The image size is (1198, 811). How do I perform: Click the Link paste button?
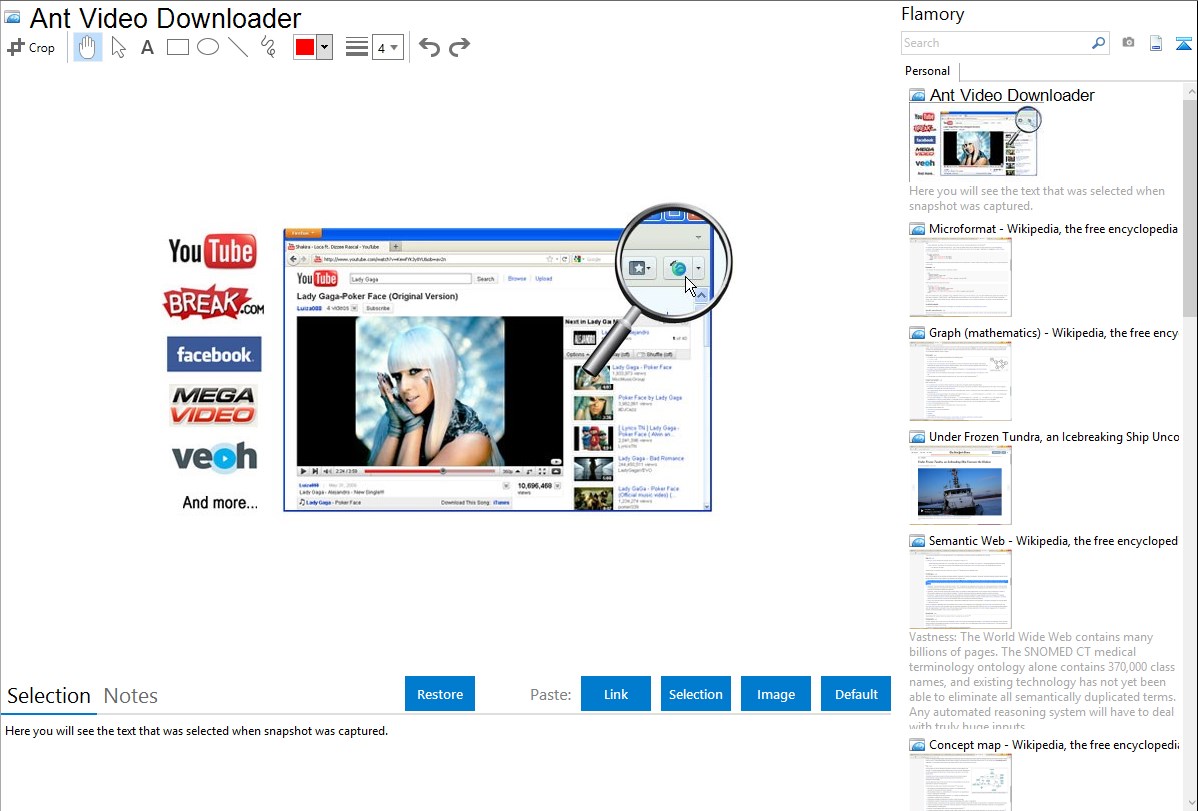616,694
